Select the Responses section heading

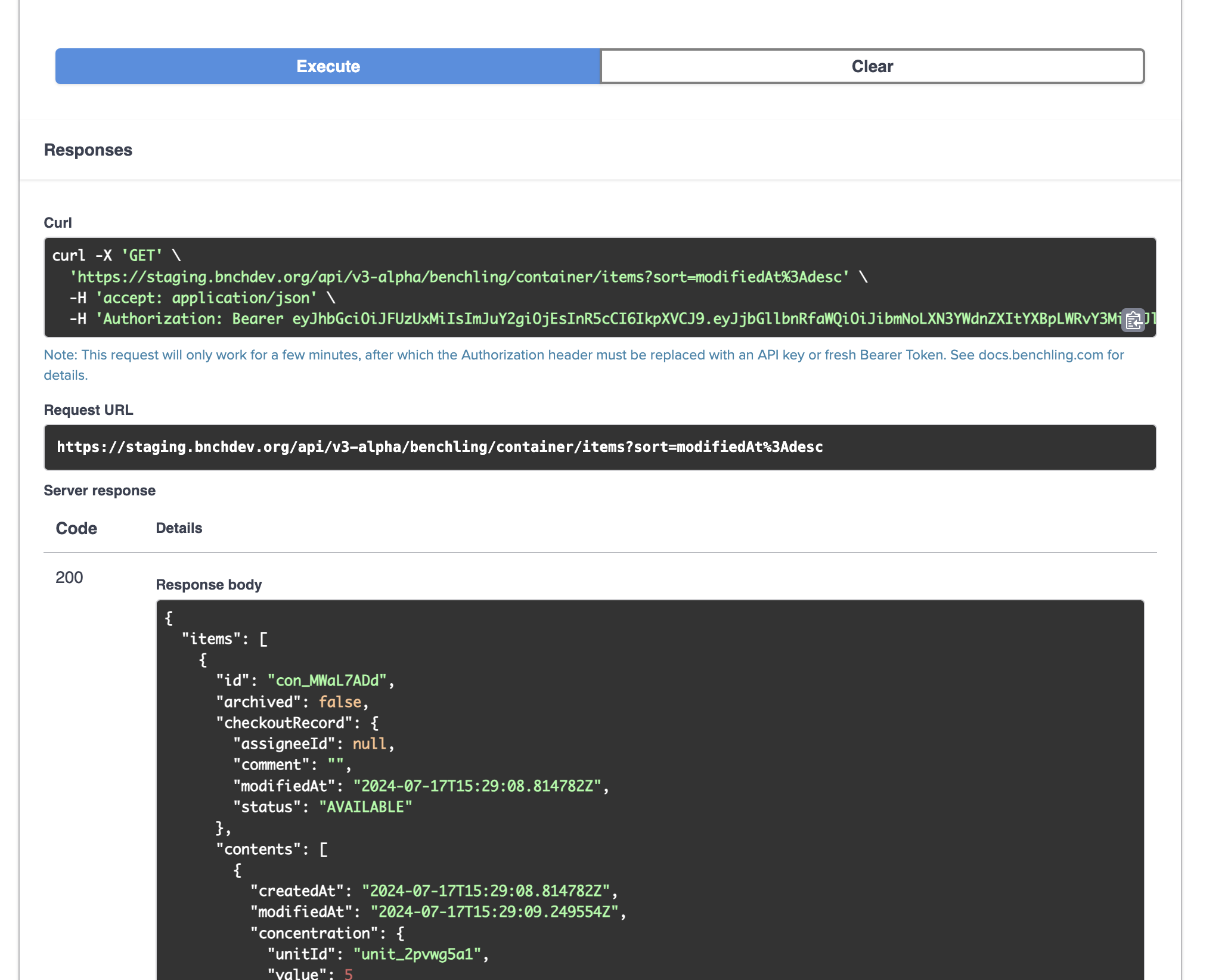[88, 150]
